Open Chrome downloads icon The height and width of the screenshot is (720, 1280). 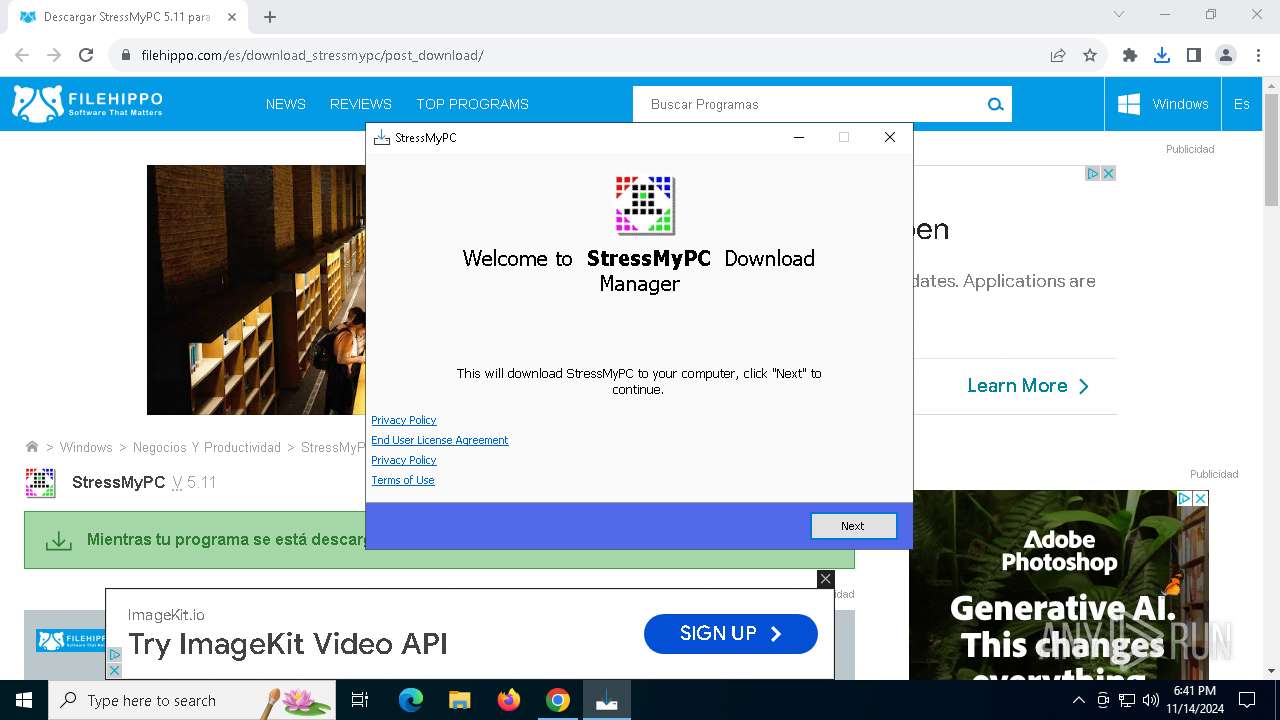1162,55
